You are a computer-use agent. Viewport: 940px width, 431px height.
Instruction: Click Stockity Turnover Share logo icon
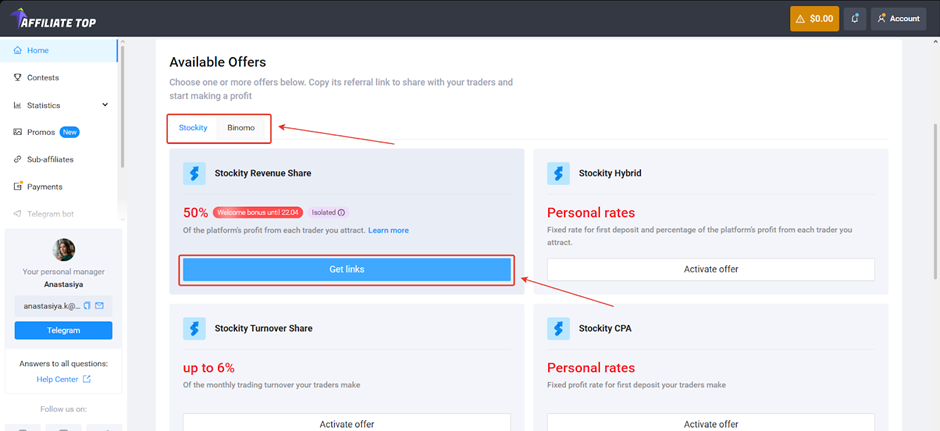194,328
